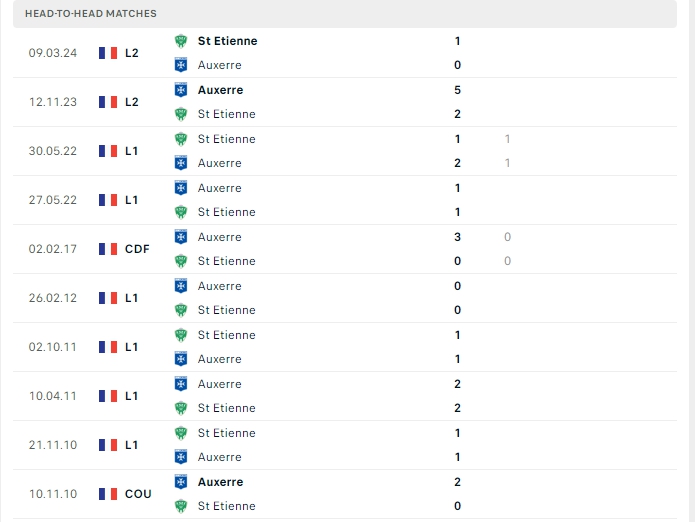Image resolution: width=695 pixels, height=522 pixels.
Task: Click St Etienne crest in 02.10.11 match
Action: [181, 335]
